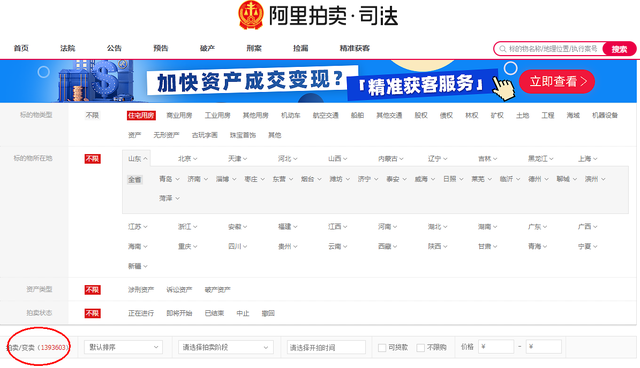Expand the 广东 province dropdown

pyautogui.click(x=538, y=227)
